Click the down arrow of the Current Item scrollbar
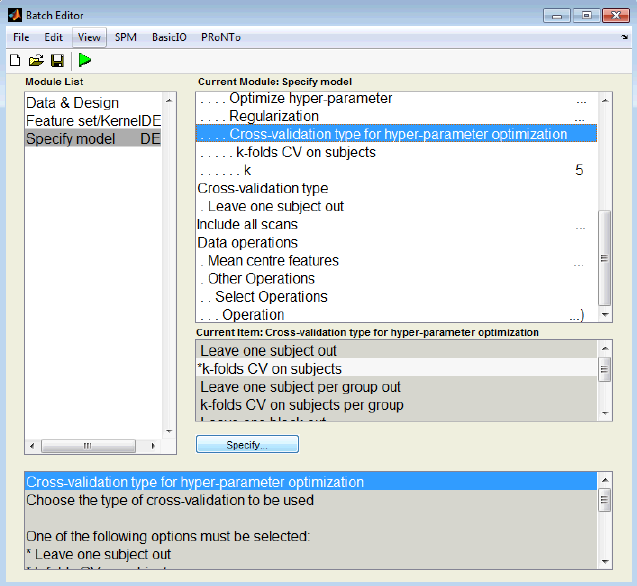This screenshot has width=637, height=586. (x=605, y=413)
